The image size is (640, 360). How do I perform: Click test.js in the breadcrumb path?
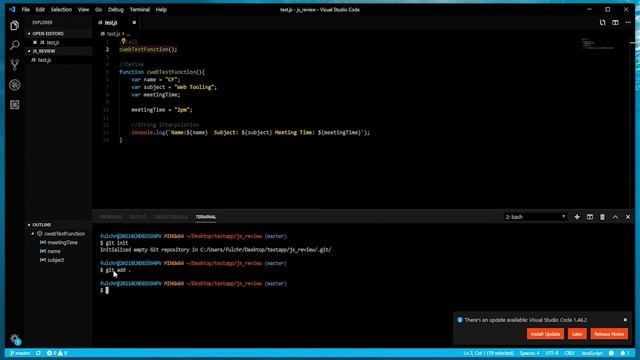(x=113, y=34)
